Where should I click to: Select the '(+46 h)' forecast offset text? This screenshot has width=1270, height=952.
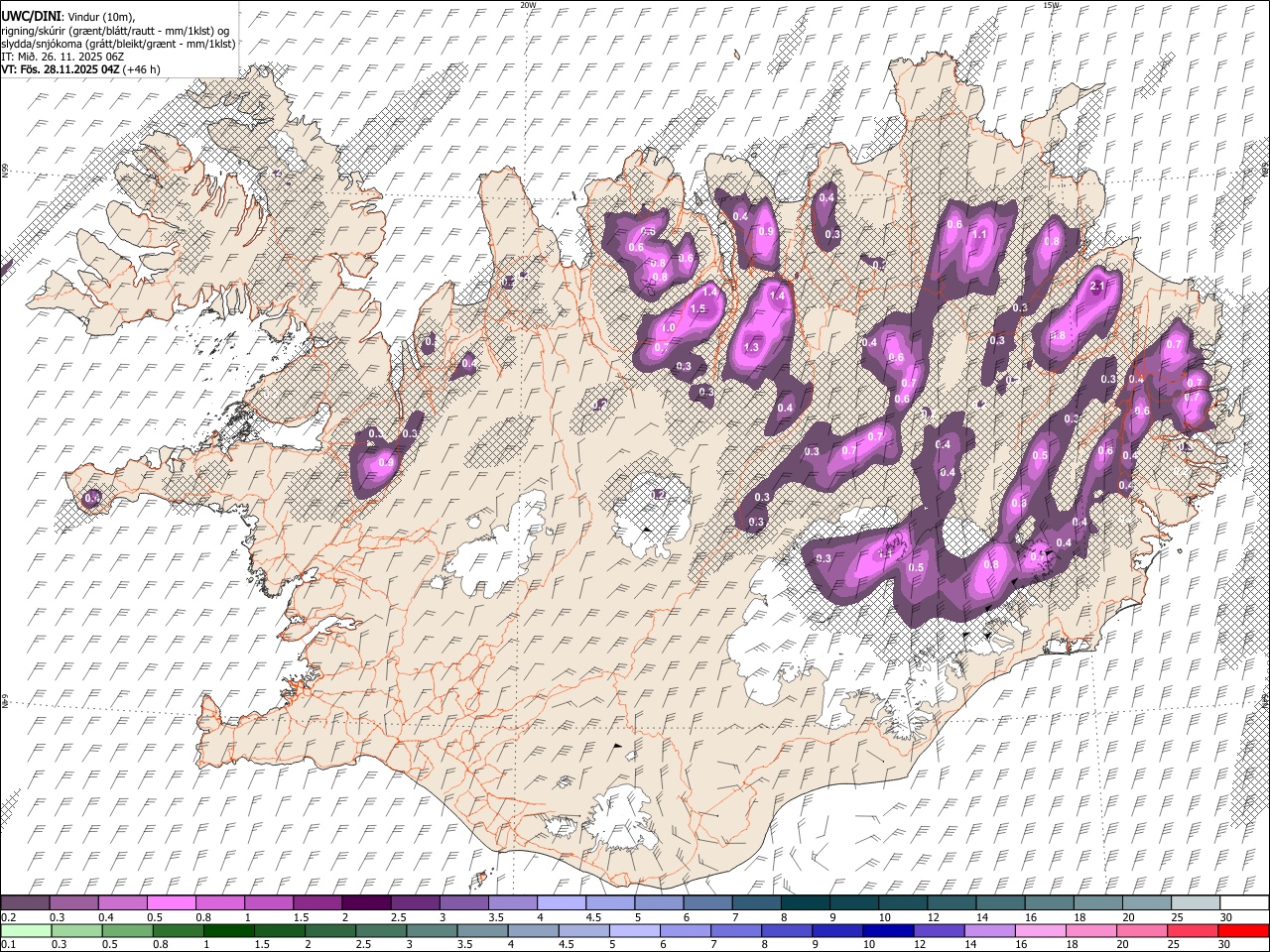[x=142, y=69]
